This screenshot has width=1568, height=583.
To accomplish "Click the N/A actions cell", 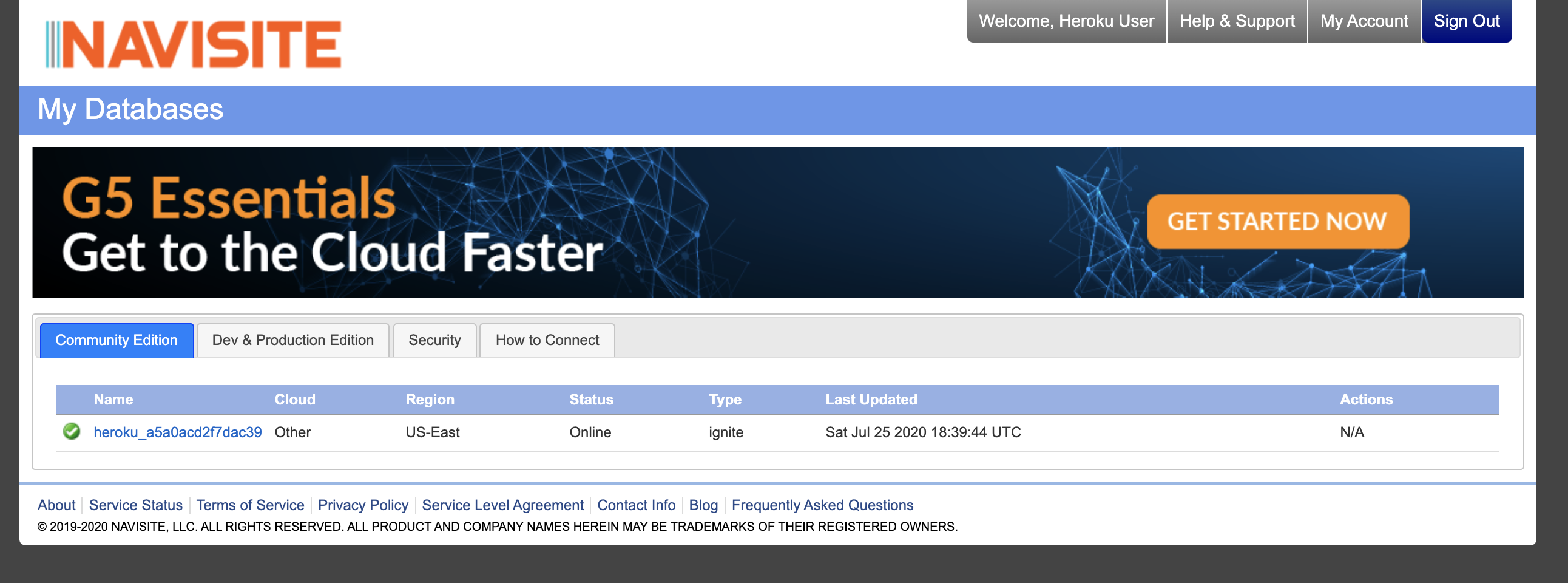I will click(1352, 432).
